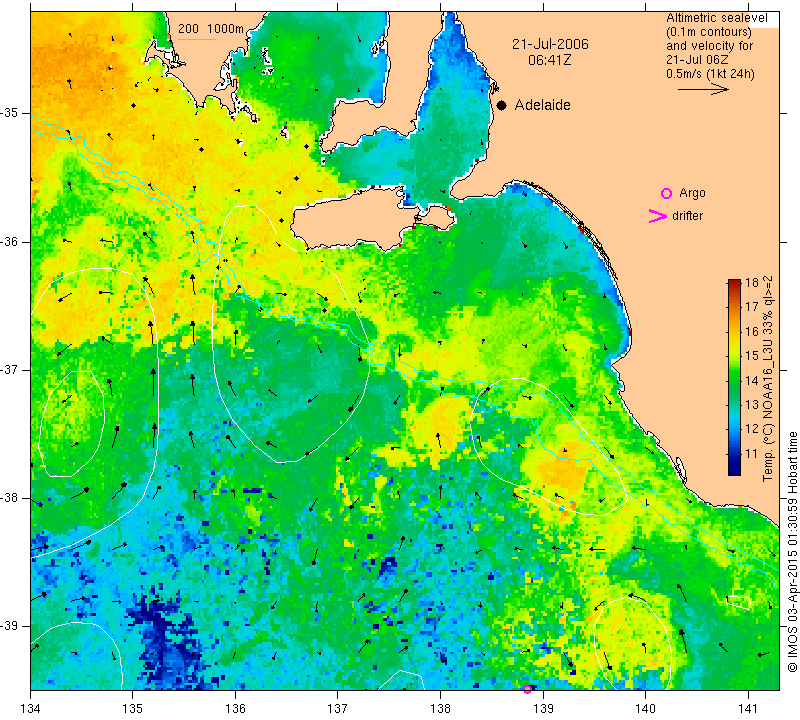Click the -37 latitude axis label
This screenshot has height=720, width=800.
click(11, 369)
